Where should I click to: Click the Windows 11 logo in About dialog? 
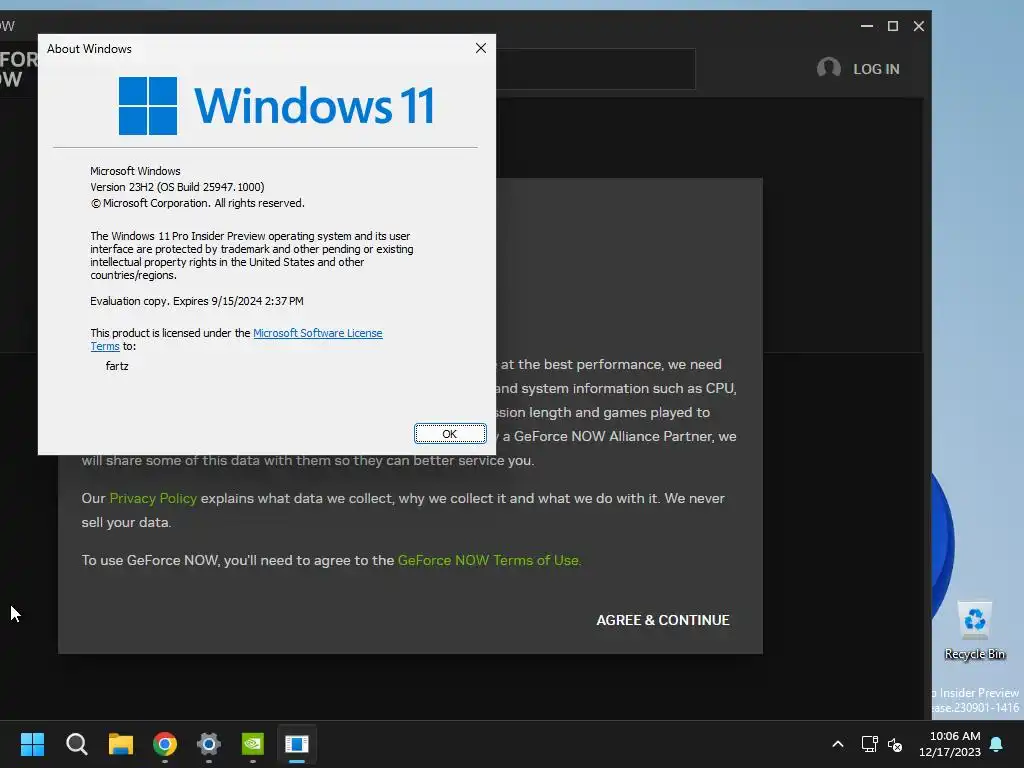(x=276, y=106)
